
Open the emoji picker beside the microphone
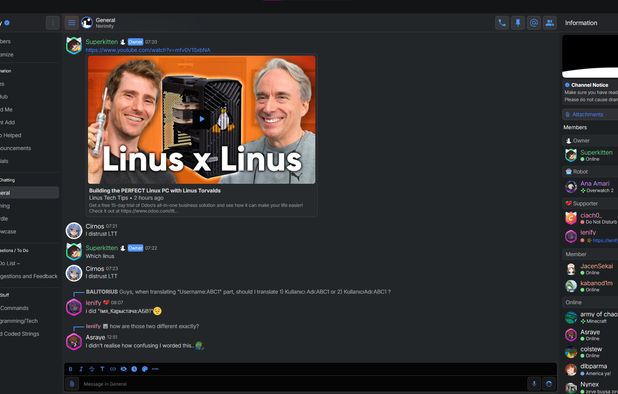click(x=549, y=384)
